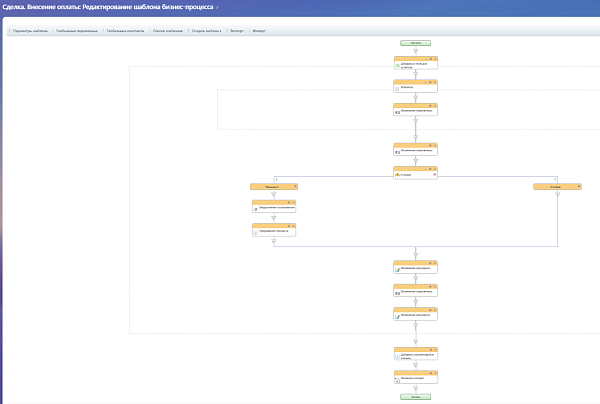Click the Импорт button
Image resolution: width=600 pixels, height=404 pixels.
(x=259, y=31)
